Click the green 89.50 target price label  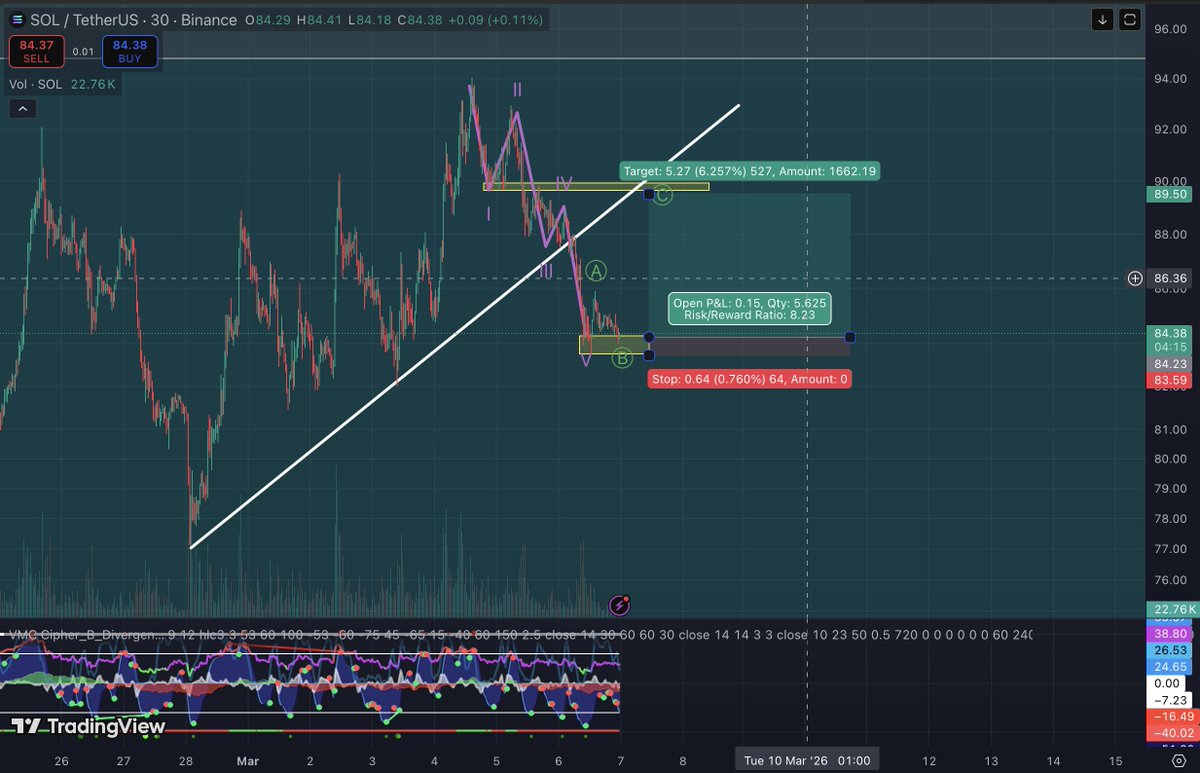(x=1169, y=195)
